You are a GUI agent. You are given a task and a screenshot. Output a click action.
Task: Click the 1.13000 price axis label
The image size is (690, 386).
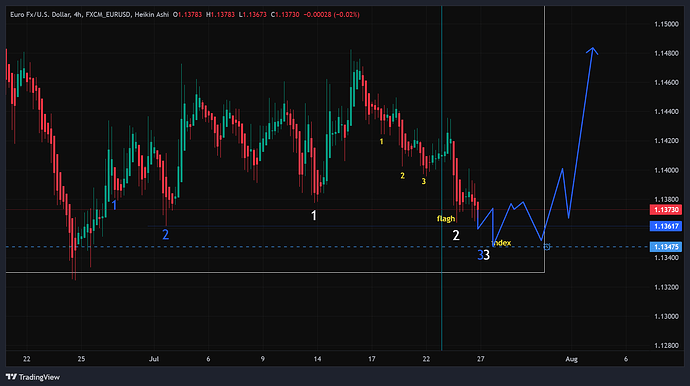[x=666, y=316]
